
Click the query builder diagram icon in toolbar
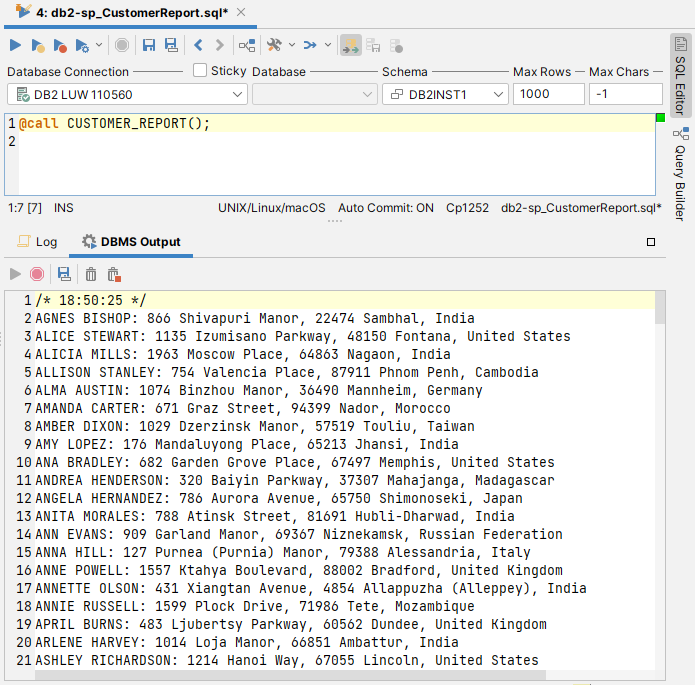pos(247,45)
